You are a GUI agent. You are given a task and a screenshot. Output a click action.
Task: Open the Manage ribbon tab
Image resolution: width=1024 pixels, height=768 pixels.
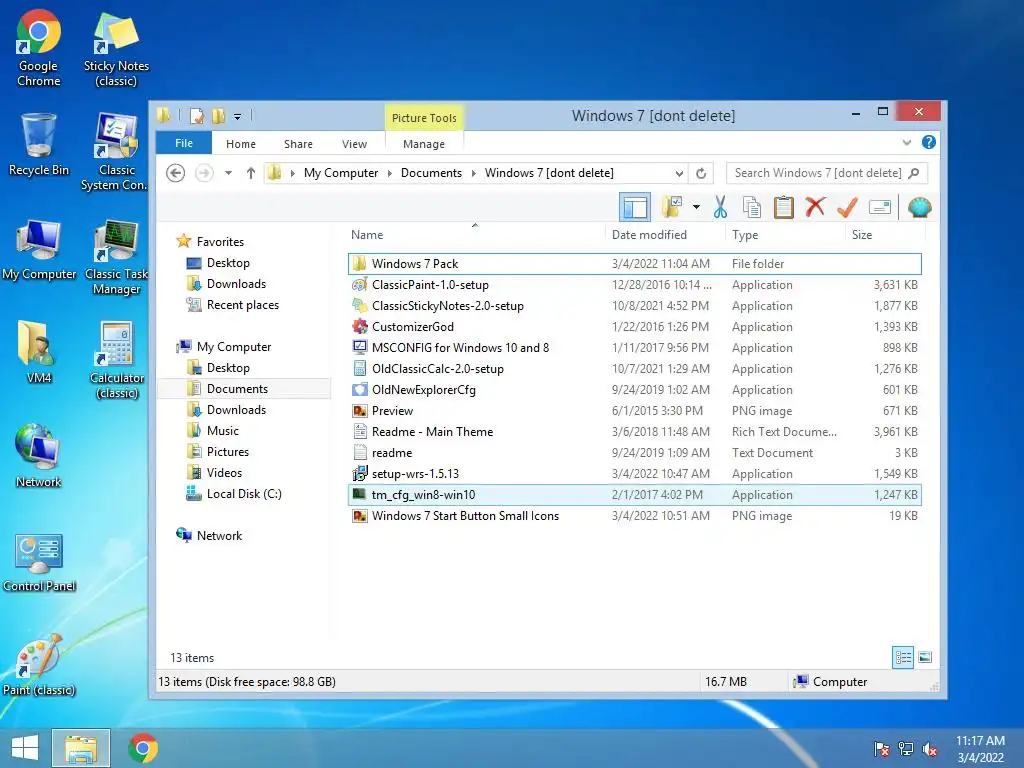pos(424,144)
